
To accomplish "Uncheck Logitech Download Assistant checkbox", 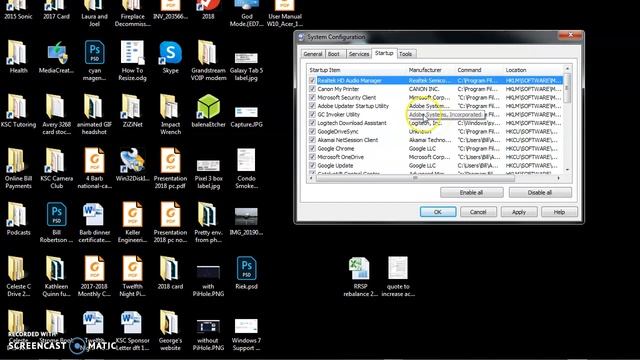I will pos(312,123).
